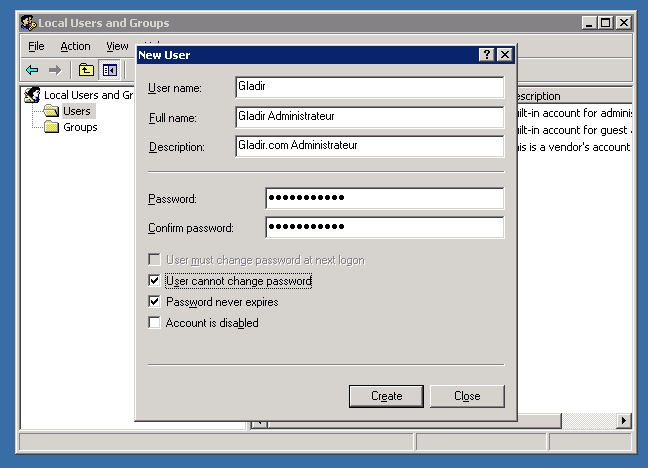The width and height of the screenshot is (648, 468).
Task: Click the Local Users and Groups title bar icon
Action: pos(29,23)
